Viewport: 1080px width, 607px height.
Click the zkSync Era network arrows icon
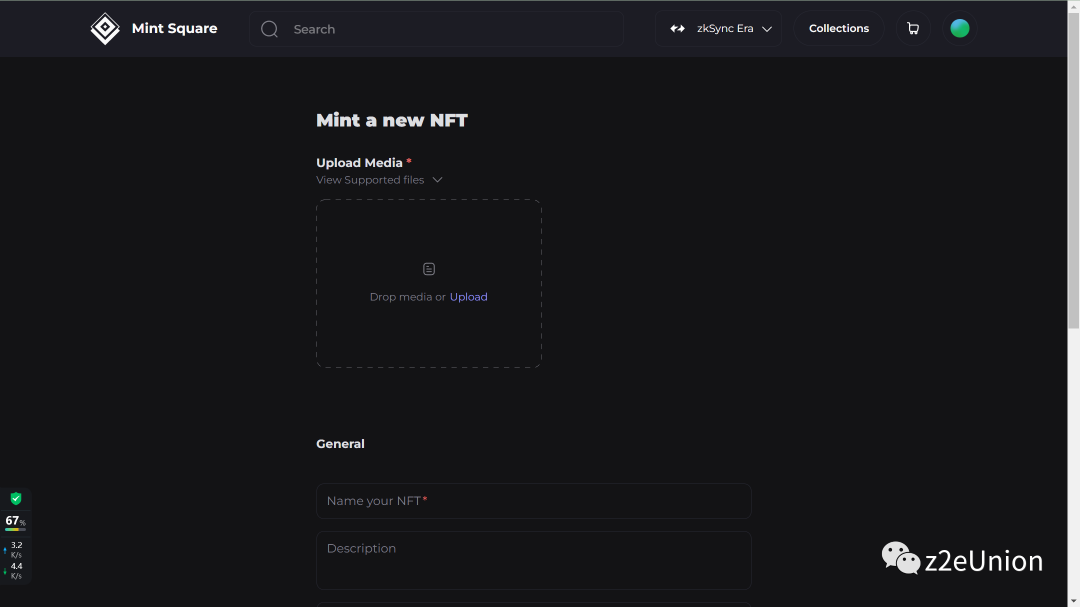click(677, 29)
